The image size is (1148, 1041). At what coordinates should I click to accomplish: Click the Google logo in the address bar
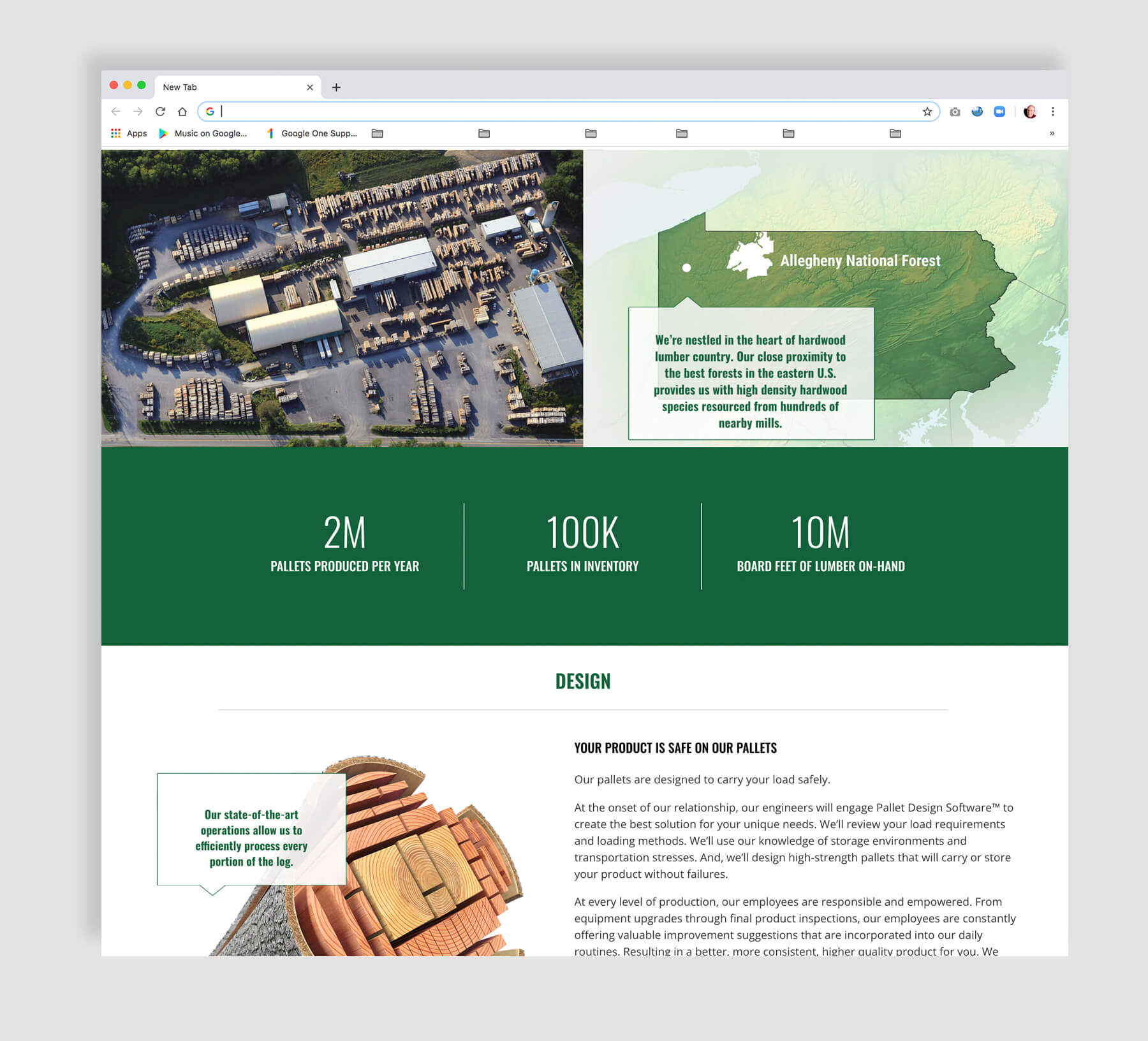(x=210, y=112)
